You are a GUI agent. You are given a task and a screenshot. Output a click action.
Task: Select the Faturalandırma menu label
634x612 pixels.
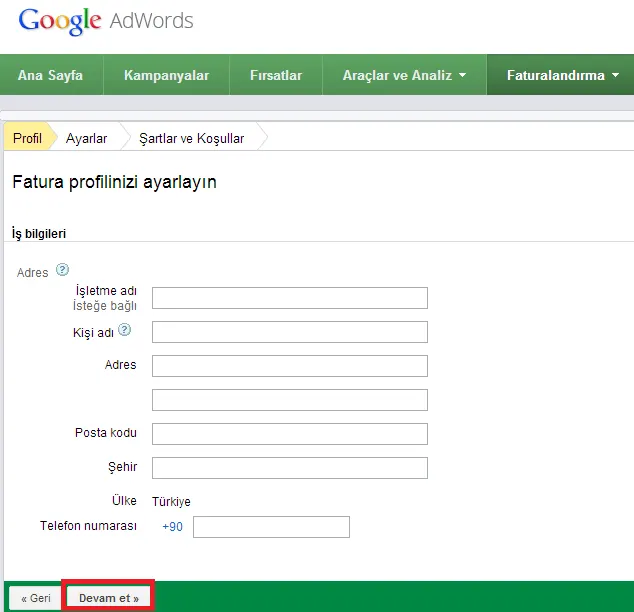(556, 75)
